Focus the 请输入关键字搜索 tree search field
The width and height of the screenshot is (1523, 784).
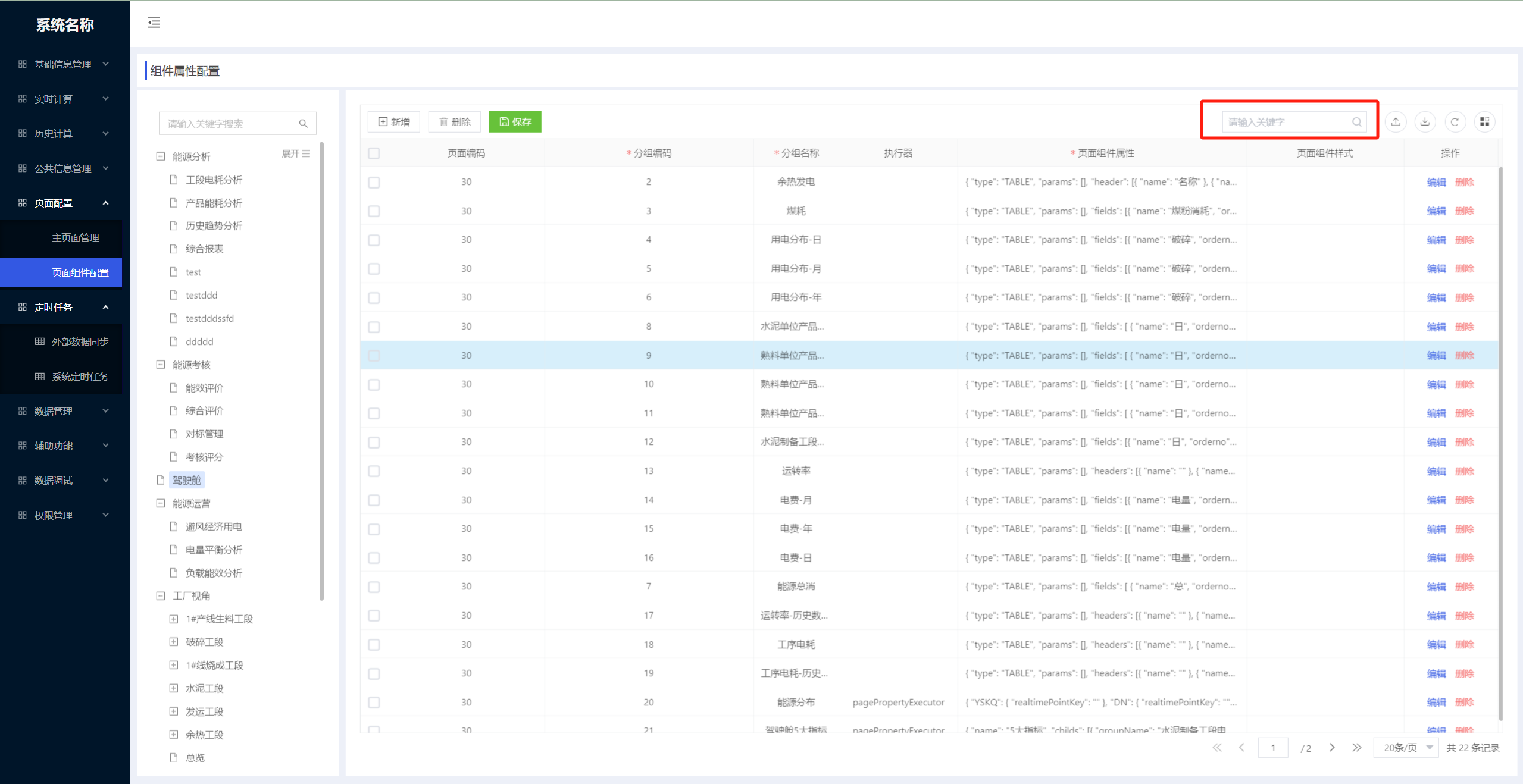pyautogui.click(x=237, y=124)
